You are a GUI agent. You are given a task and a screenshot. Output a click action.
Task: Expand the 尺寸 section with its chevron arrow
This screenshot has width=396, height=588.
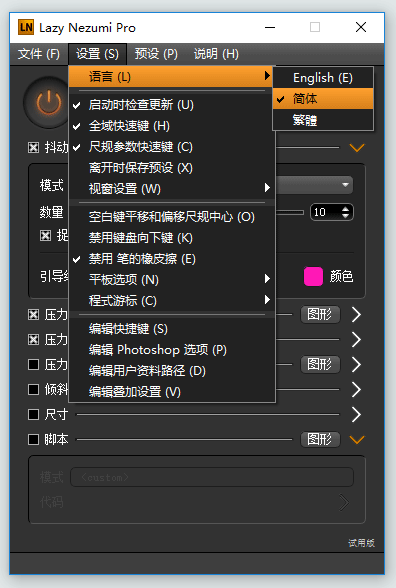(x=356, y=414)
